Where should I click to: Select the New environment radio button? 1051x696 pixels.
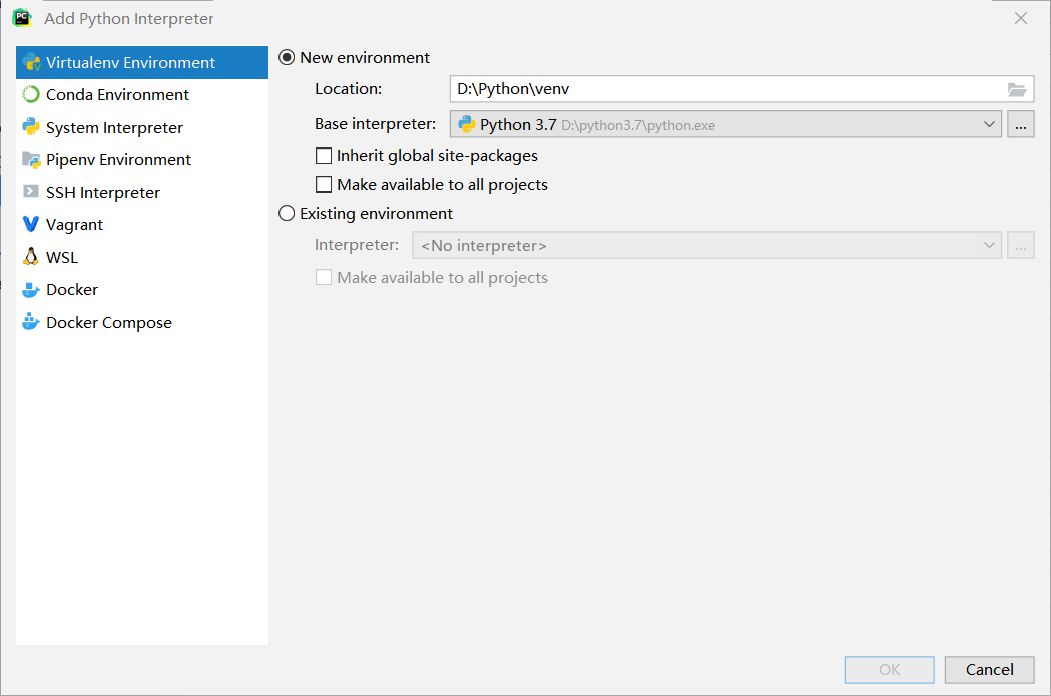pyautogui.click(x=286, y=58)
